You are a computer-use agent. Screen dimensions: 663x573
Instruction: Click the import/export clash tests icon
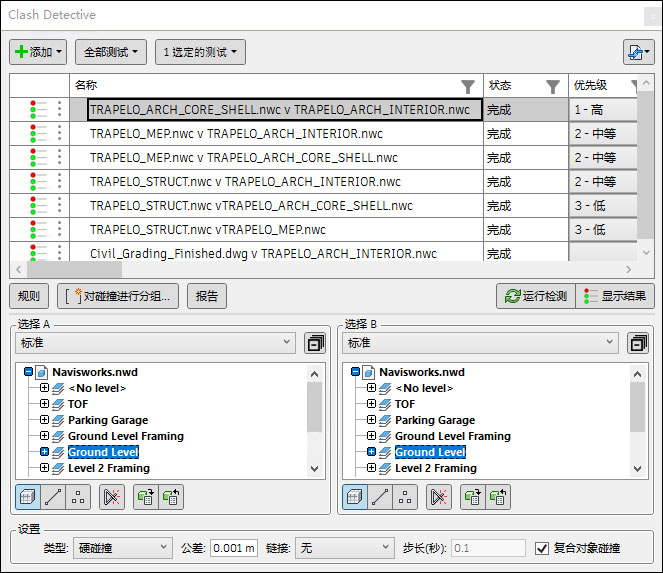click(638, 52)
